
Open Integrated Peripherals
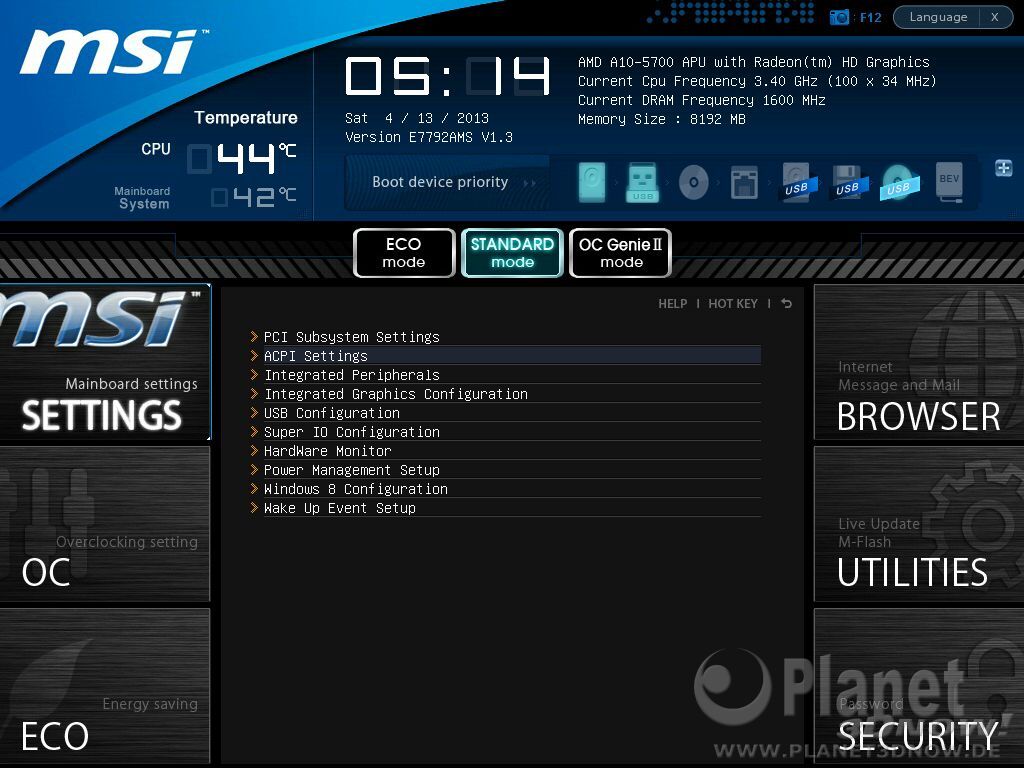click(x=505, y=374)
